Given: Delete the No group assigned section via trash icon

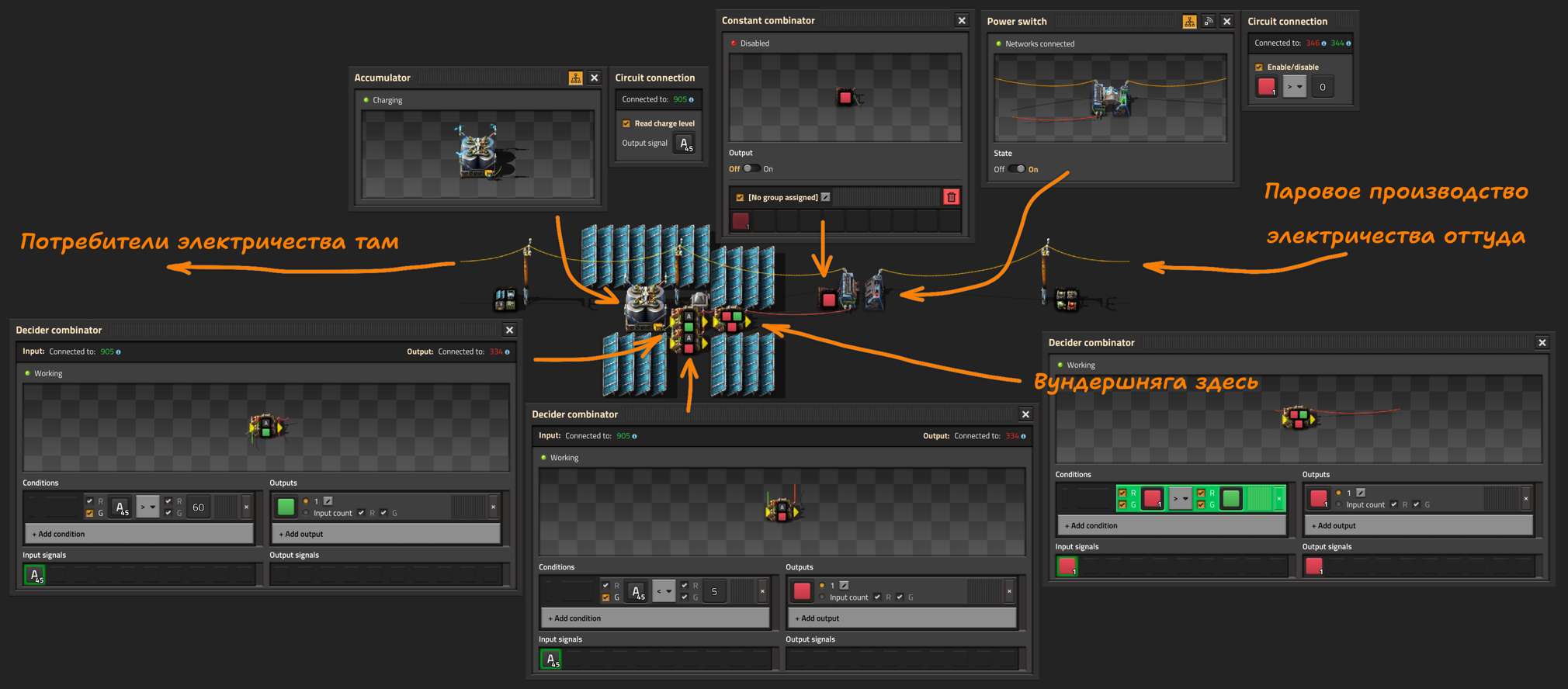Looking at the screenshot, I should pyautogui.click(x=951, y=197).
